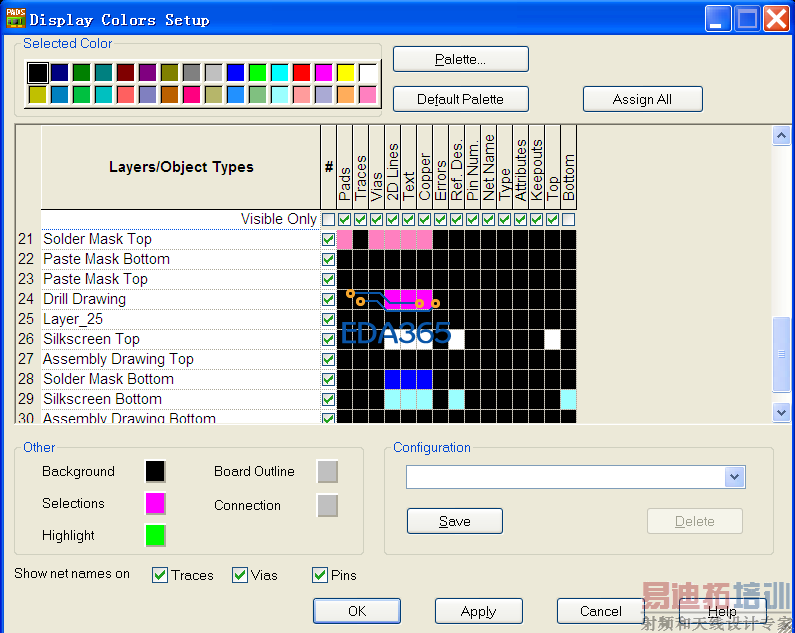The image size is (795, 633).
Task: Select the black color in the palette
Action: point(38,73)
